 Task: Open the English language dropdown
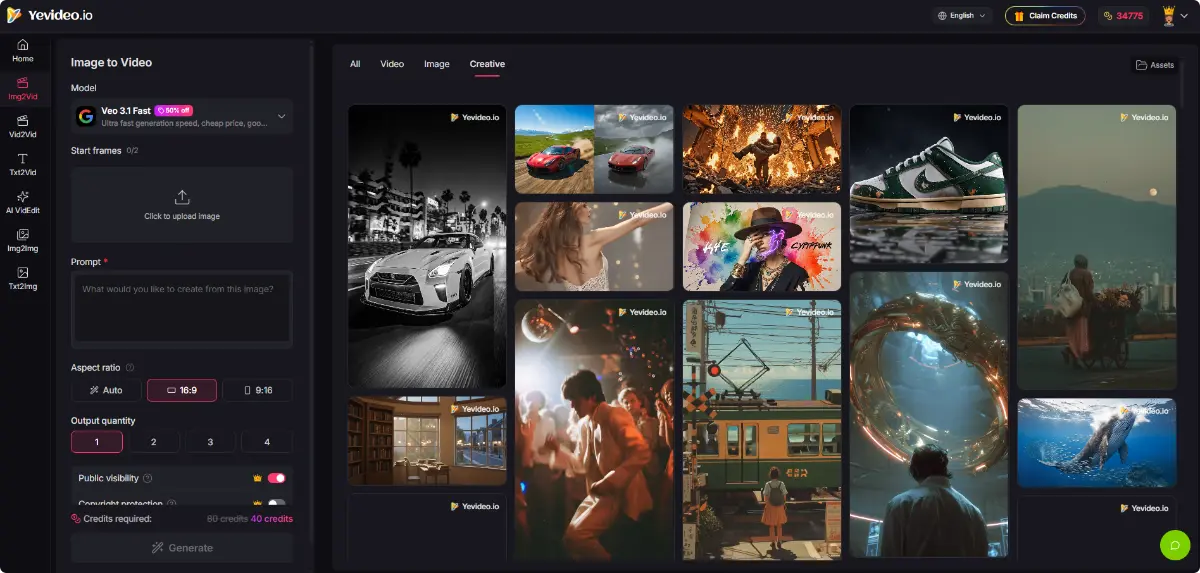pos(961,16)
